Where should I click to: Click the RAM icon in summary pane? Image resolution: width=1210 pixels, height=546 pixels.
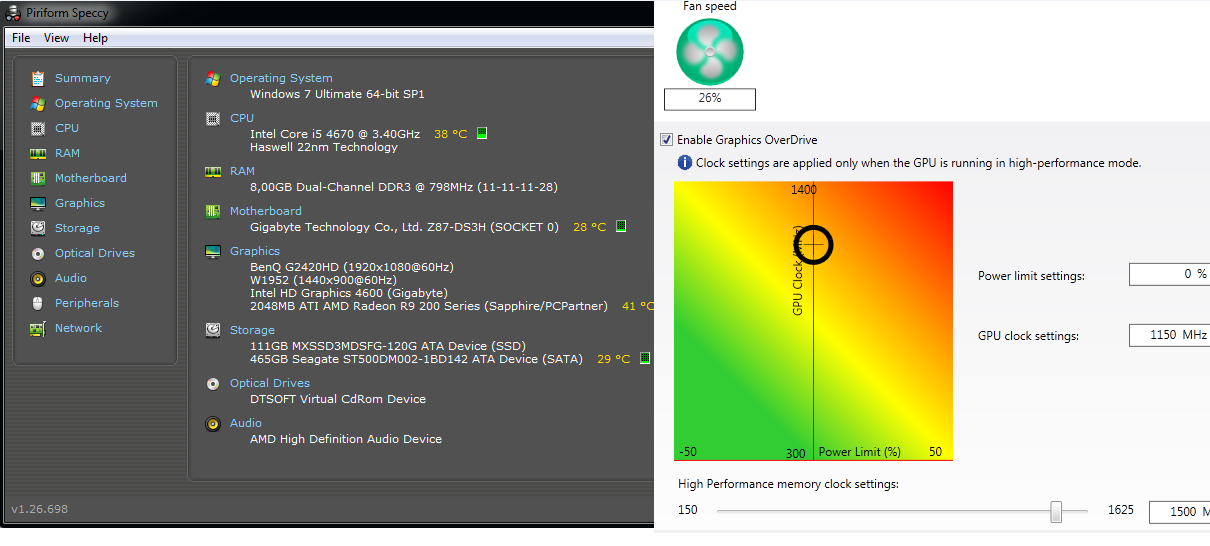[213, 171]
